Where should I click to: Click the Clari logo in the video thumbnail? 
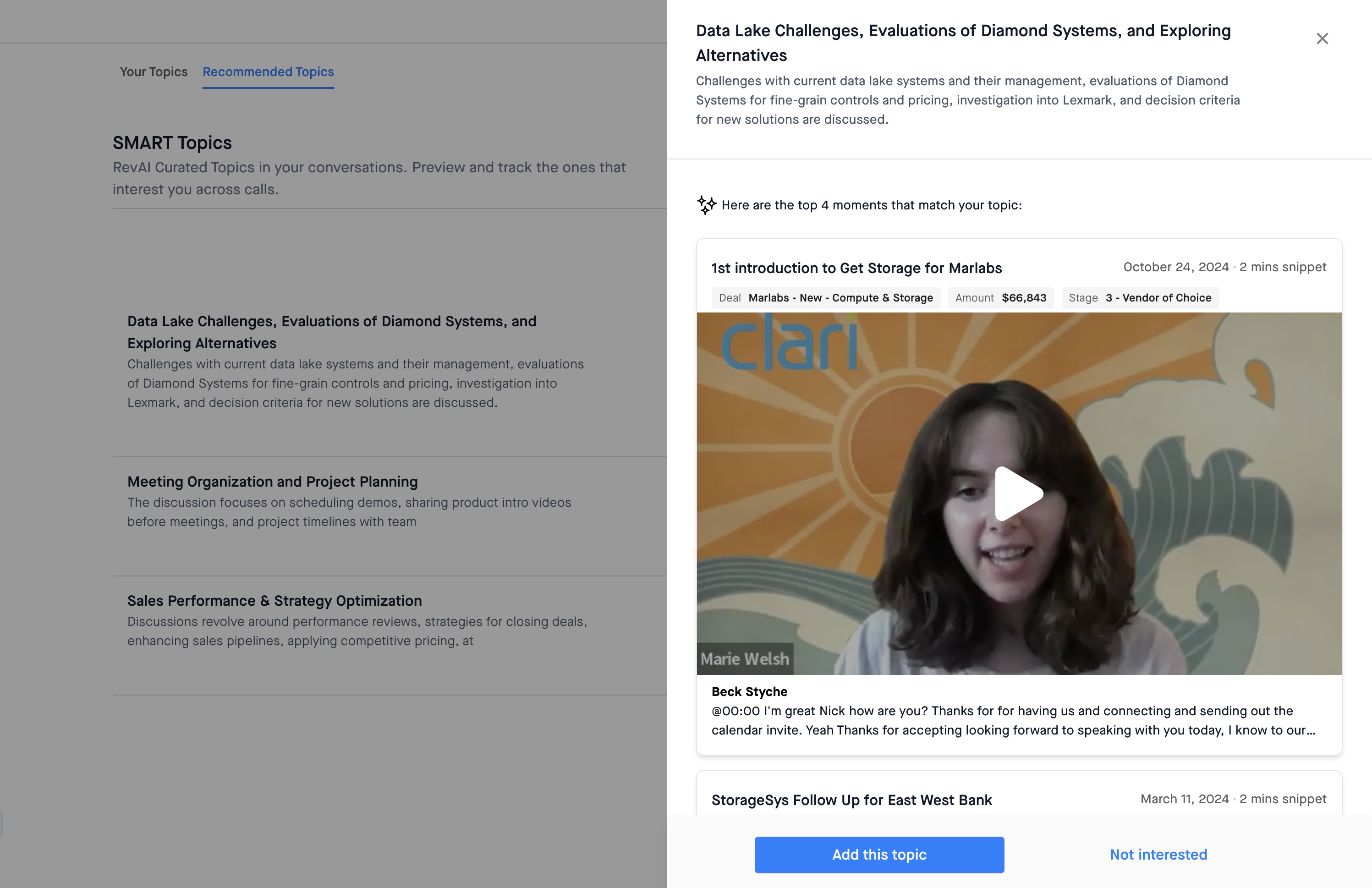[789, 345]
